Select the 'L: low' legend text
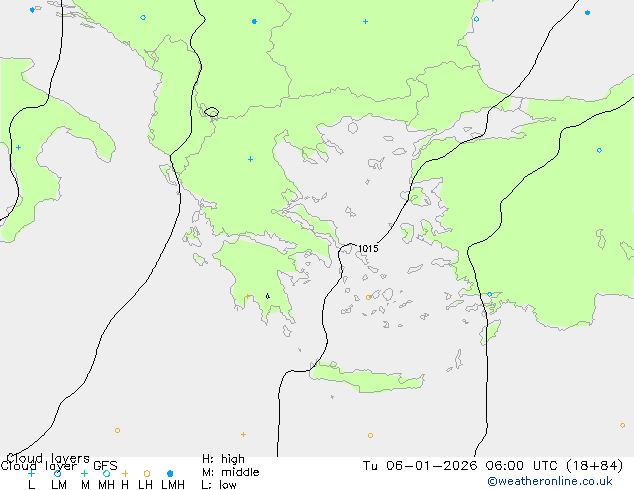 pyautogui.click(x=219, y=485)
